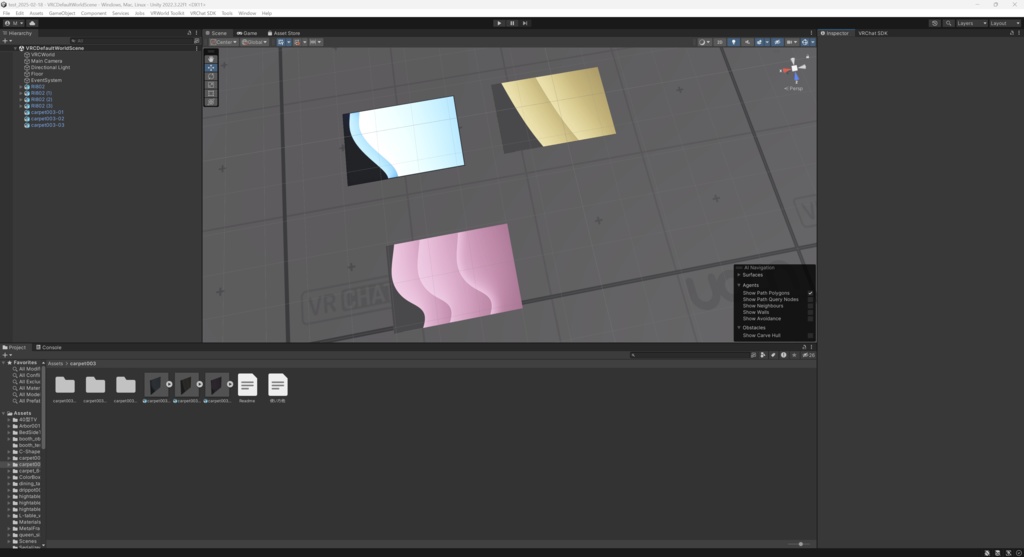
Task: Open the File menu
Action: [x=7, y=13]
